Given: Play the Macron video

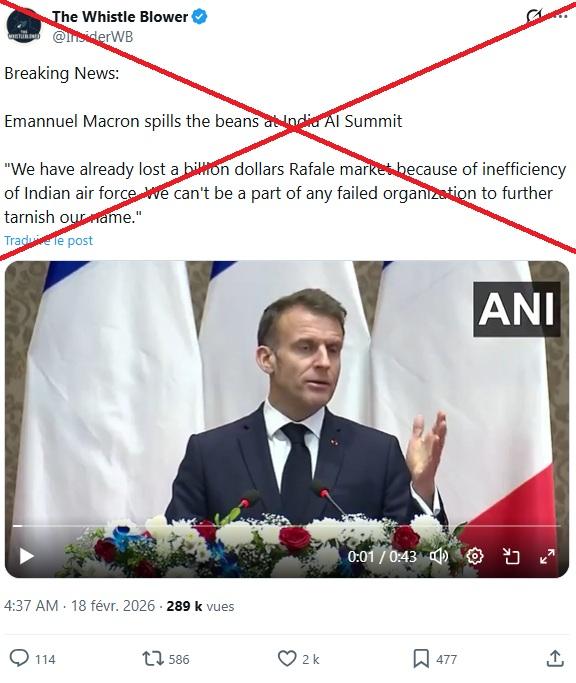Looking at the screenshot, I should (27, 556).
